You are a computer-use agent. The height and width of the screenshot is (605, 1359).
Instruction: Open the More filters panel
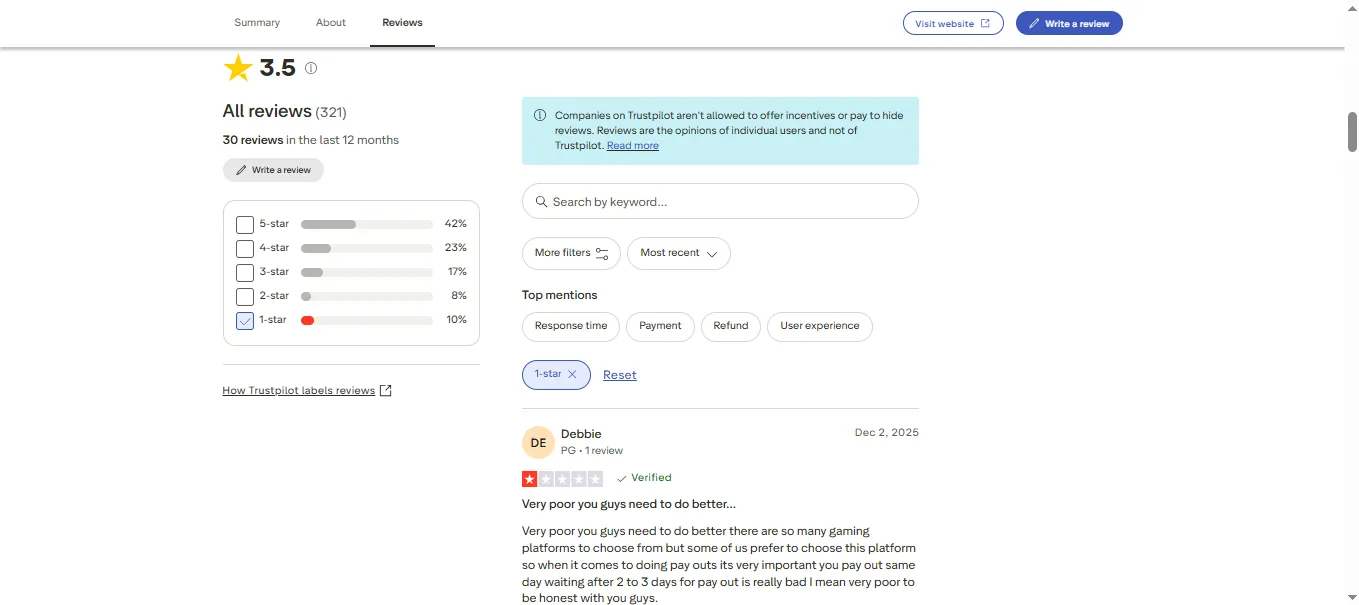[x=571, y=253]
